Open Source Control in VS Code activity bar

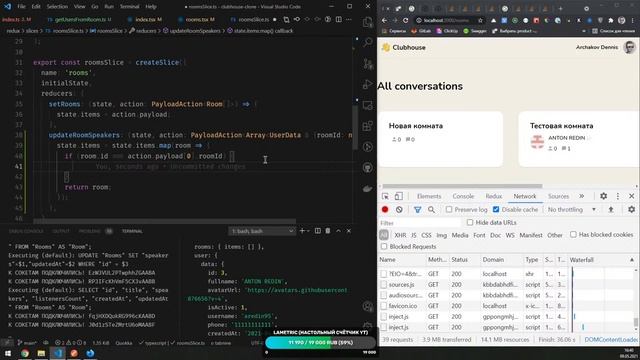(x=368, y=63)
